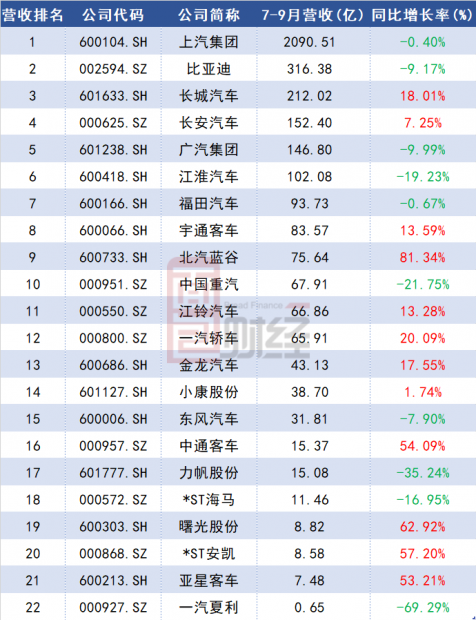Viewport: 476px width, 620px height.
Task: Click the 宇通客车 company cell
Action: click(208, 230)
